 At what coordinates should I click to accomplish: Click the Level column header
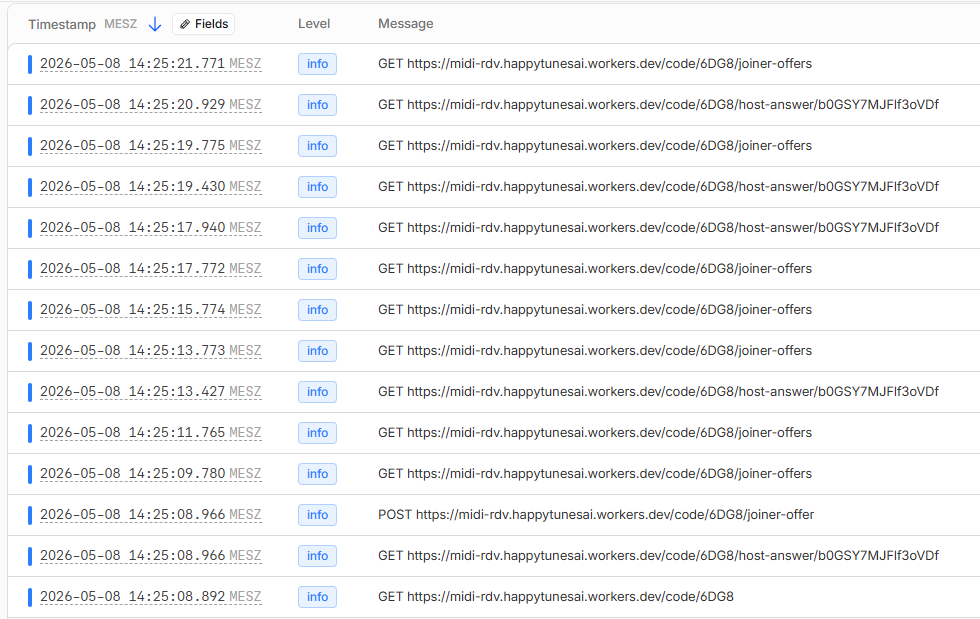click(314, 24)
